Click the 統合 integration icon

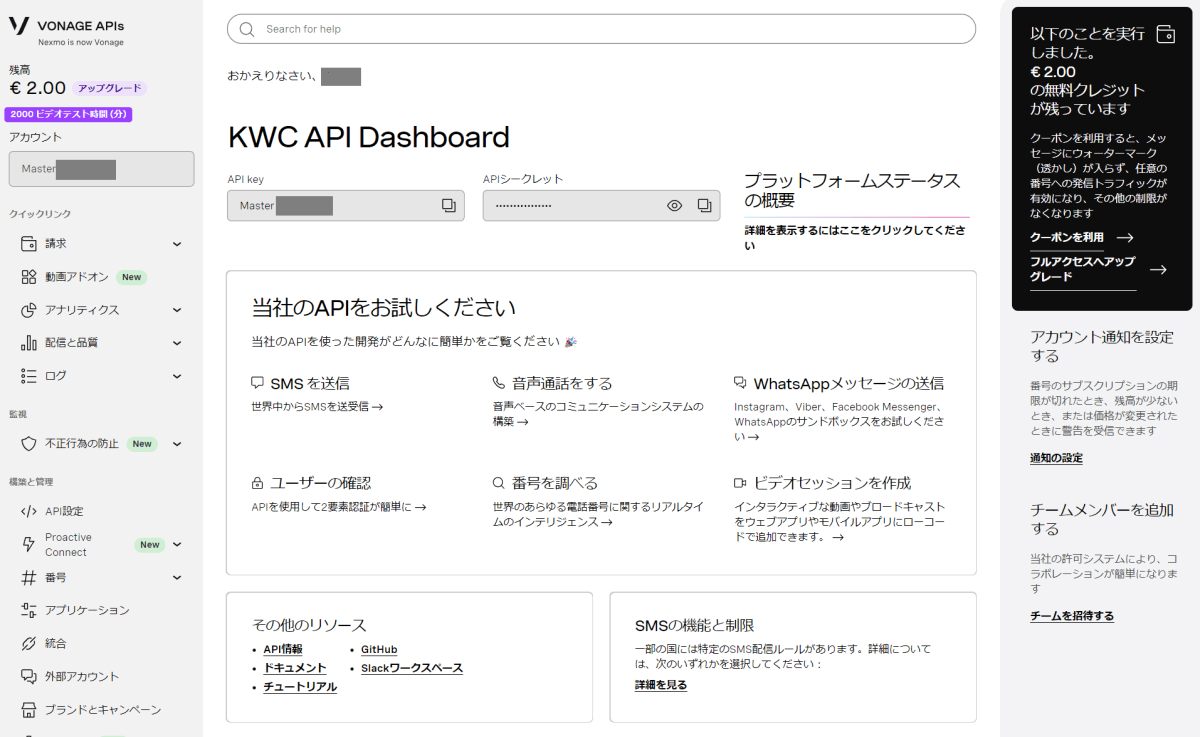28,643
